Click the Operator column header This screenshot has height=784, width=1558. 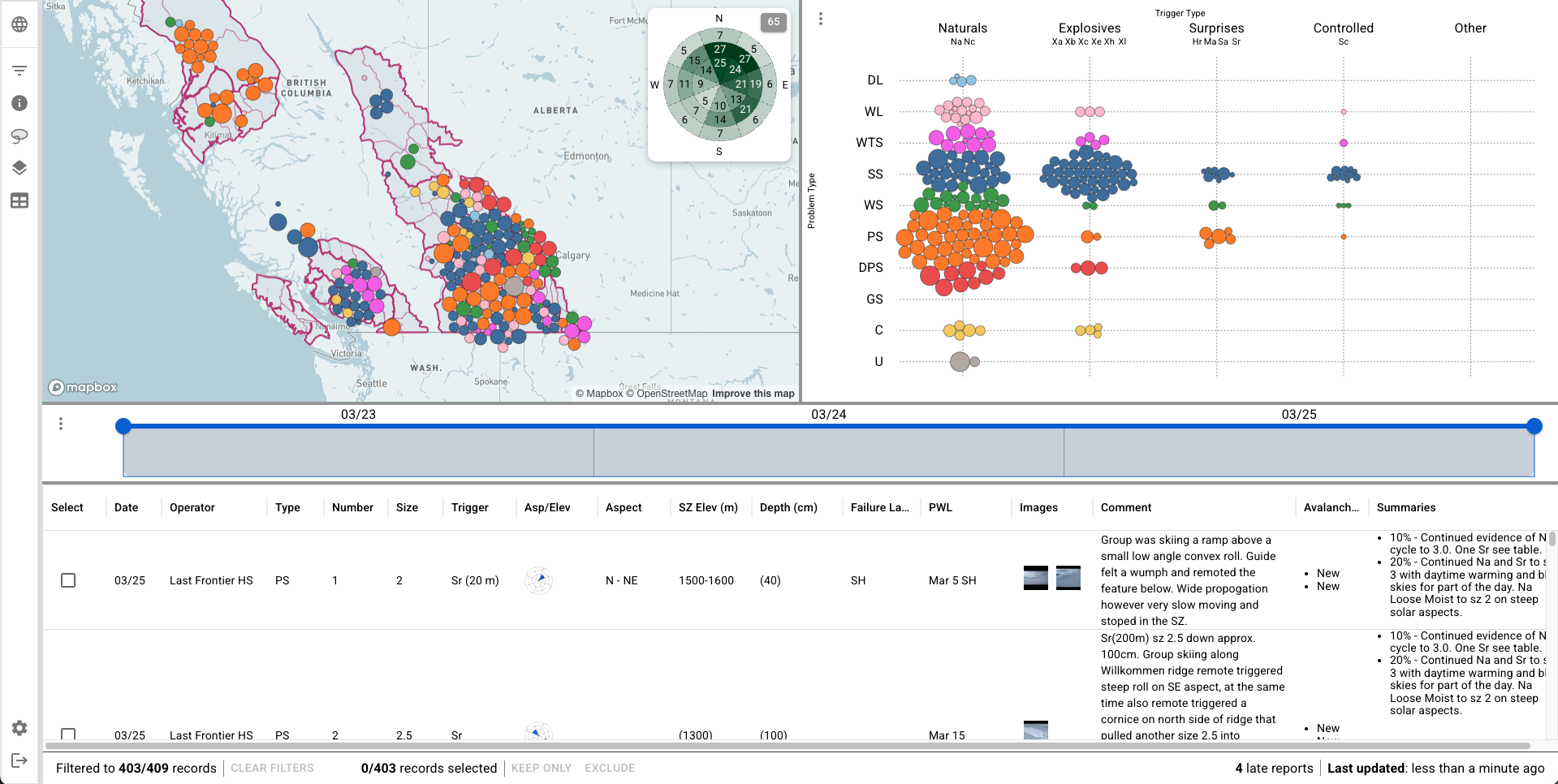point(192,507)
